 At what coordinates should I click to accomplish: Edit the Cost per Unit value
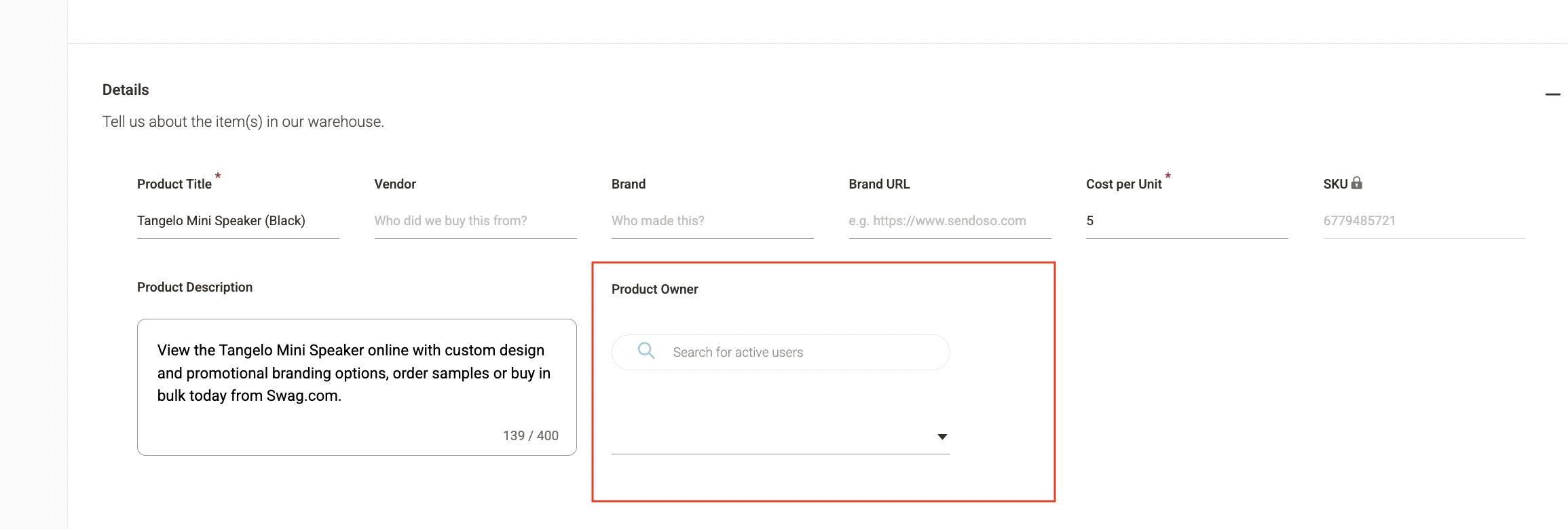(x=1187, y=221)
